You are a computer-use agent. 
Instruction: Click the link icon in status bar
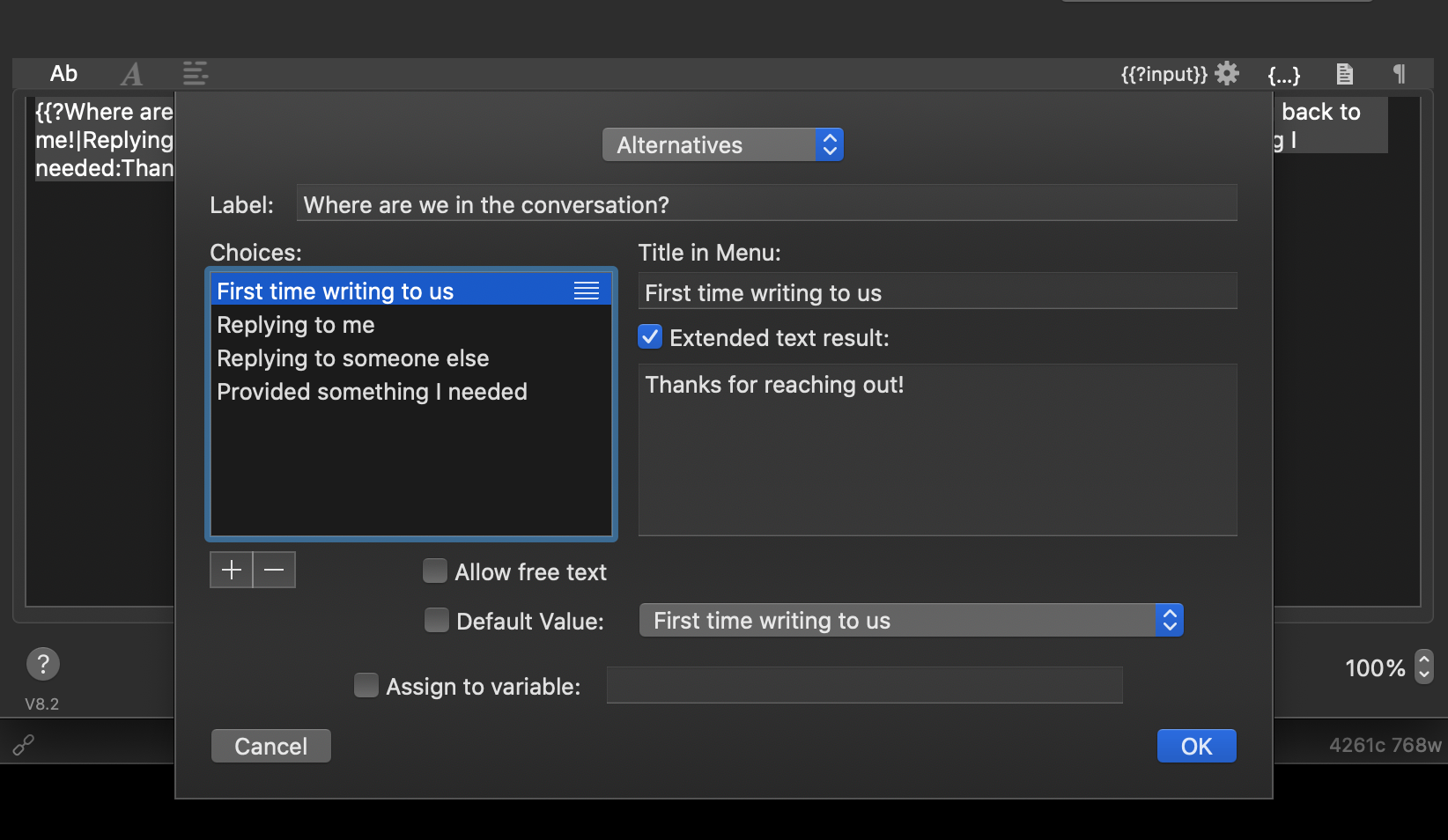[x=24, y=746]
